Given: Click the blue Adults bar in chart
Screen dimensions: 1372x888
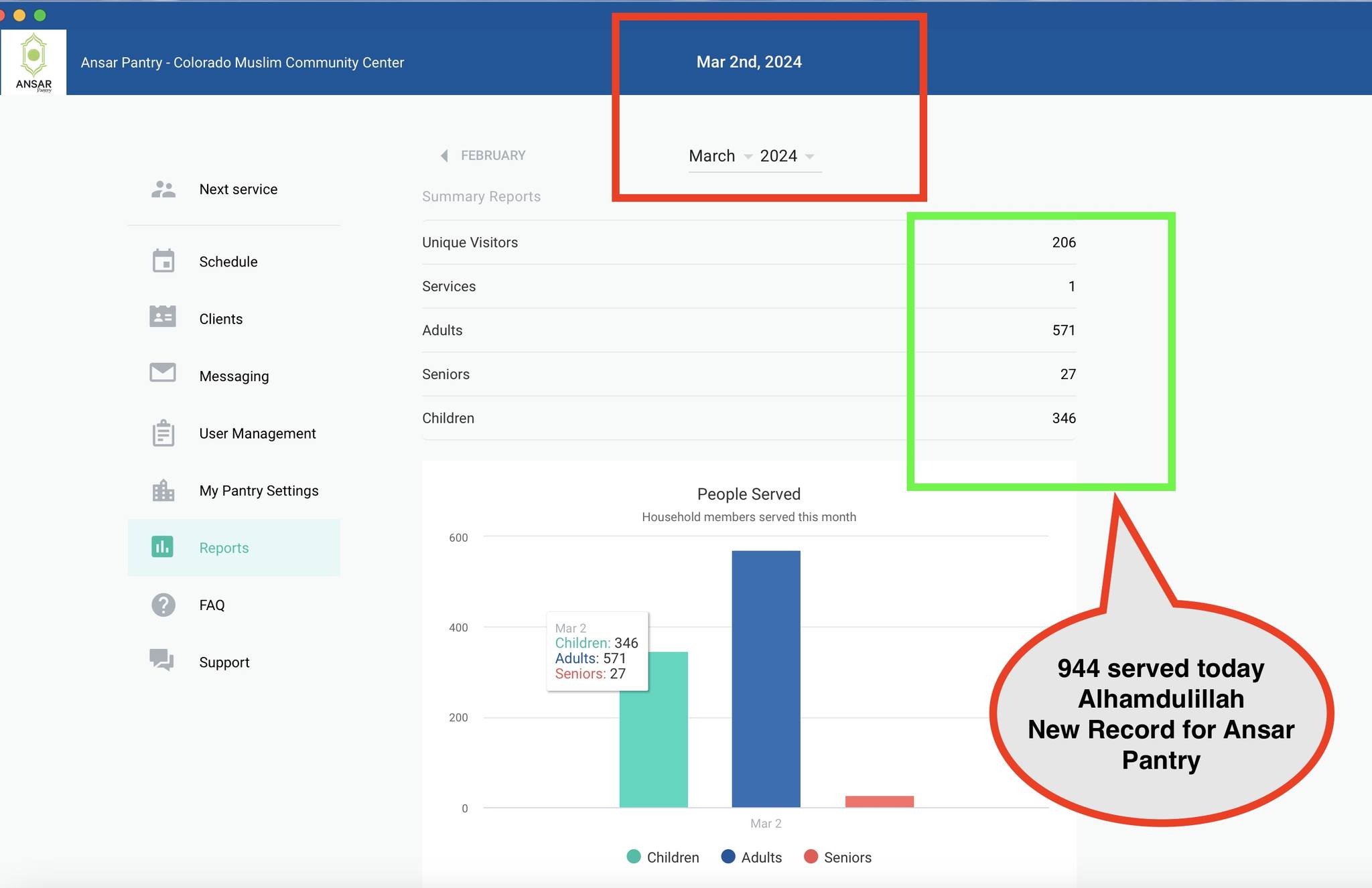Looking at the screenshot, I should tap(766, 678).
